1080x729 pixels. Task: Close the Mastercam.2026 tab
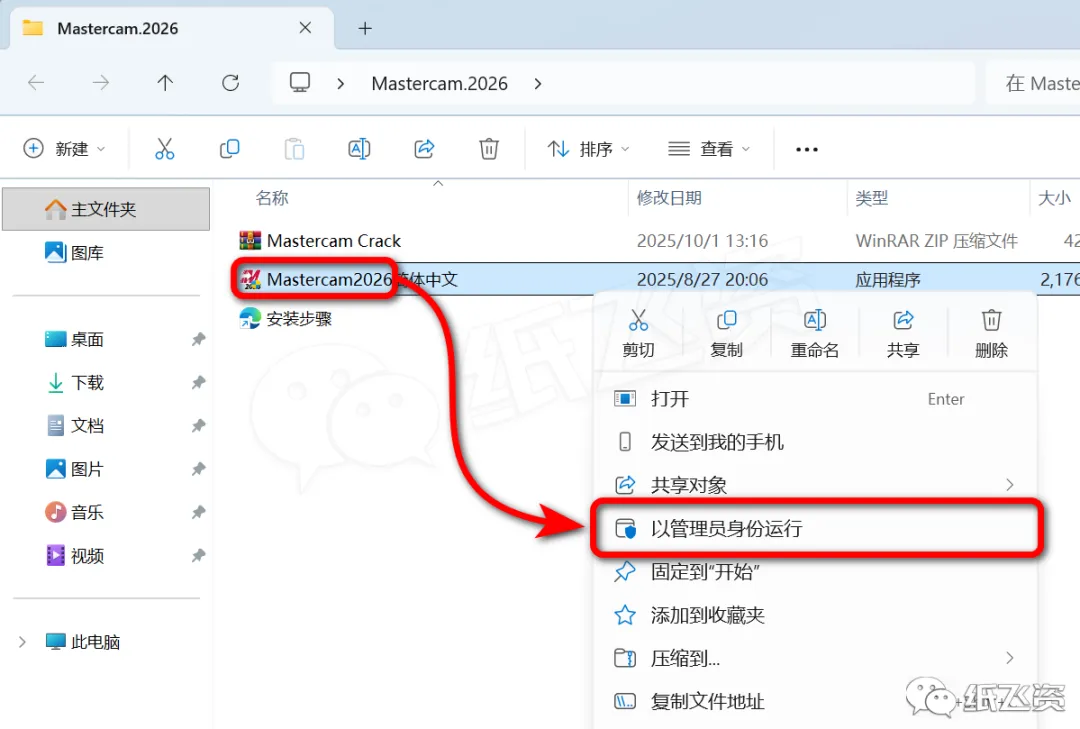(305, 28)
